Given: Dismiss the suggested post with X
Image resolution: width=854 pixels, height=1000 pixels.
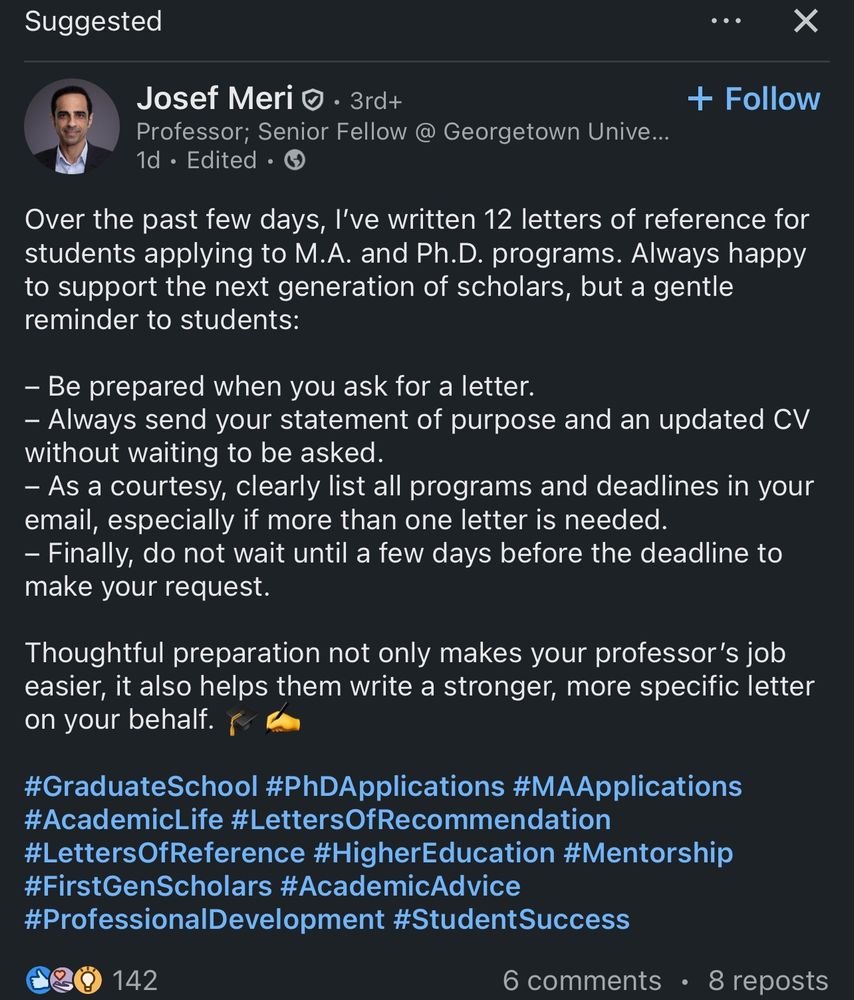Looking at the screenshot, I should pos(805,22).
